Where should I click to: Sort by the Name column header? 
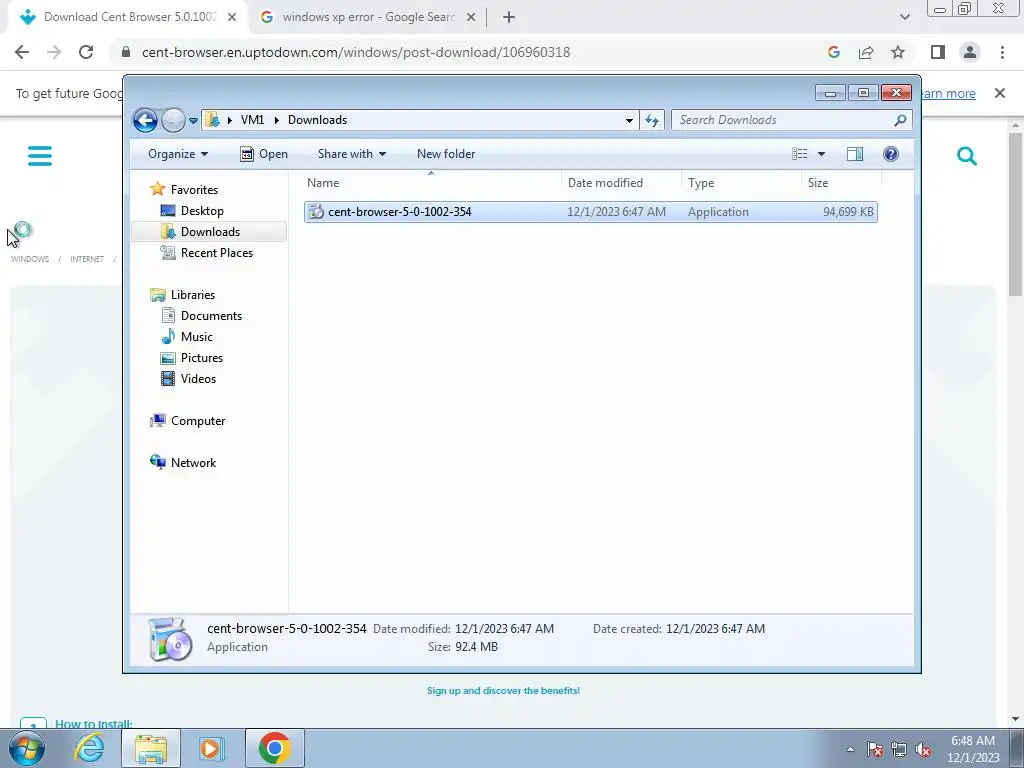point(431,183)
